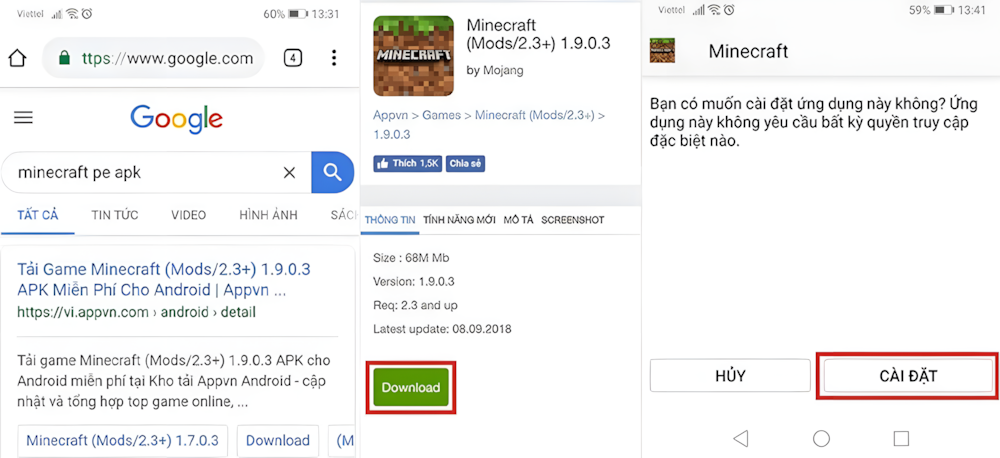The width and height of the screenshot is (1000, 458).
Task: Open Chrome's three-dot overflow menu
Action: tap(334, 59)
